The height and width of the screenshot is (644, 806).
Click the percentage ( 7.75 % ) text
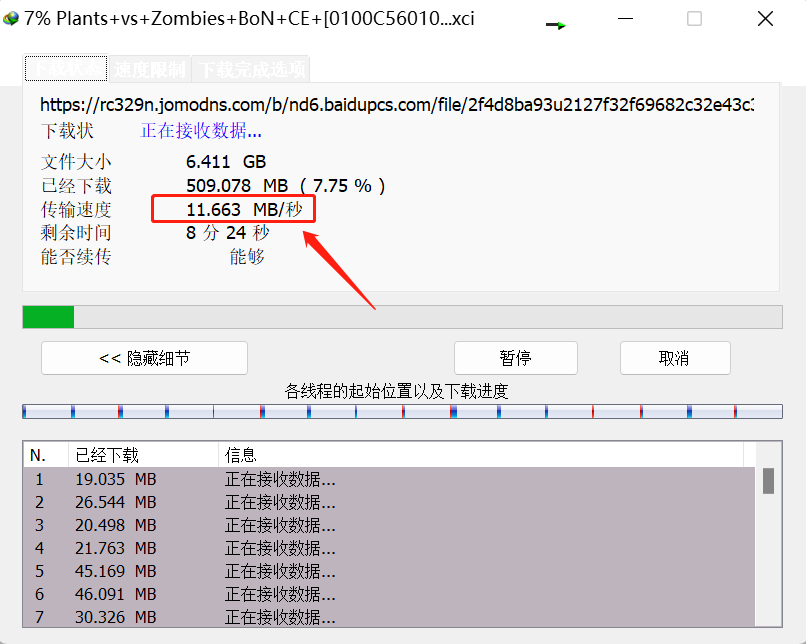tap(342, 186)
